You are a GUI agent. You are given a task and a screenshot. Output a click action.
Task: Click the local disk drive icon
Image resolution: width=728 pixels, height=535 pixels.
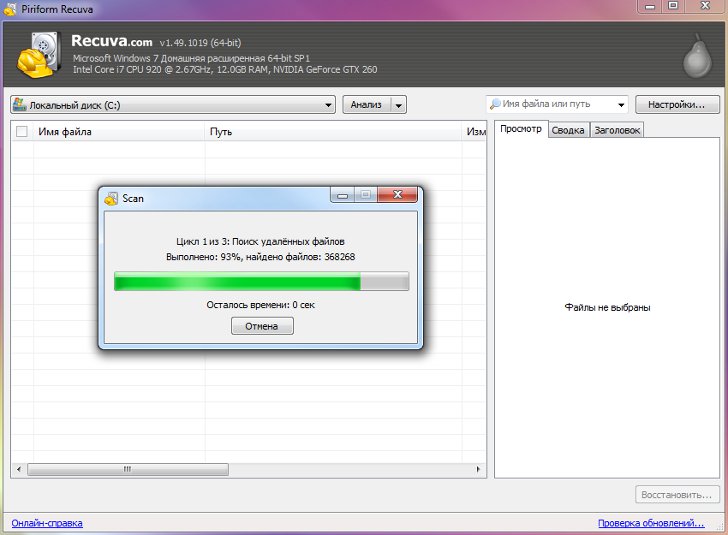coord(20,104)
